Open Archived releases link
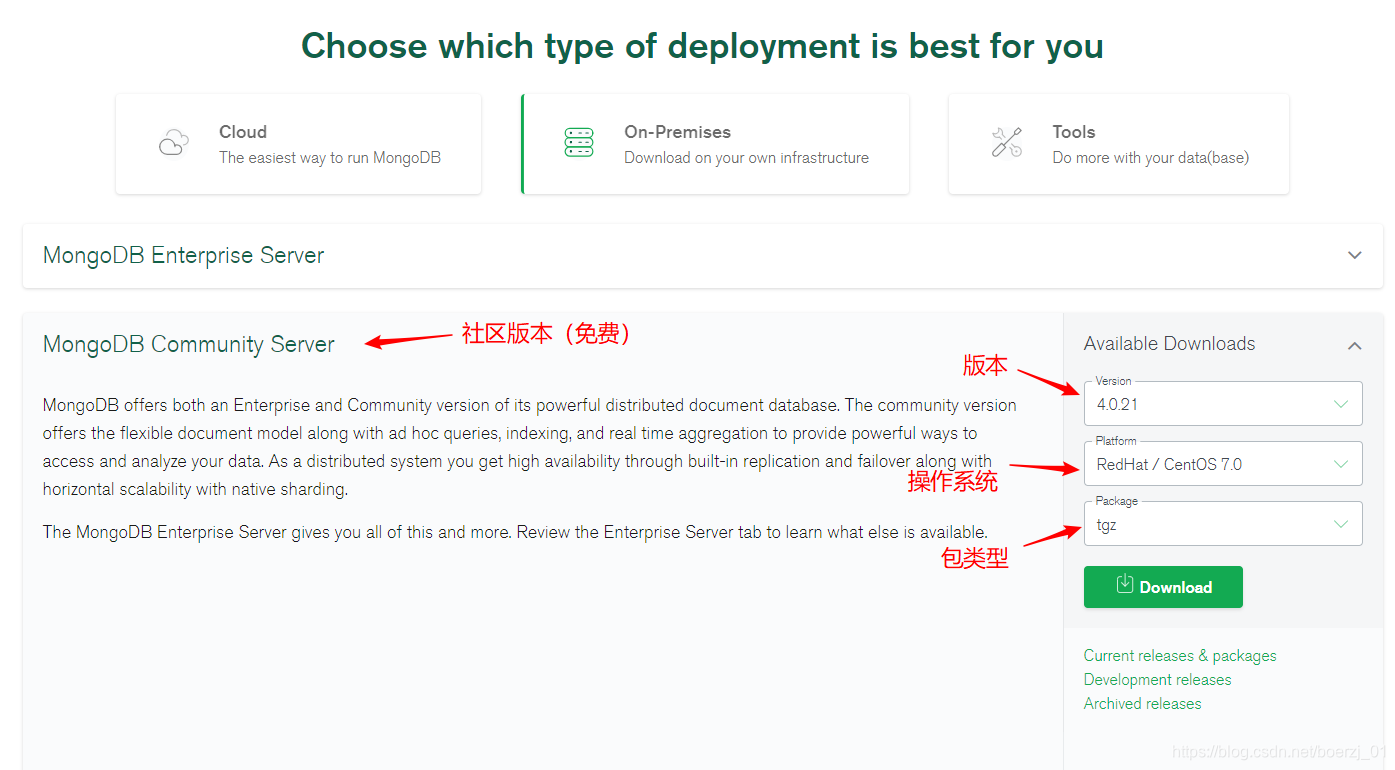 click(x=1142, y=704)
